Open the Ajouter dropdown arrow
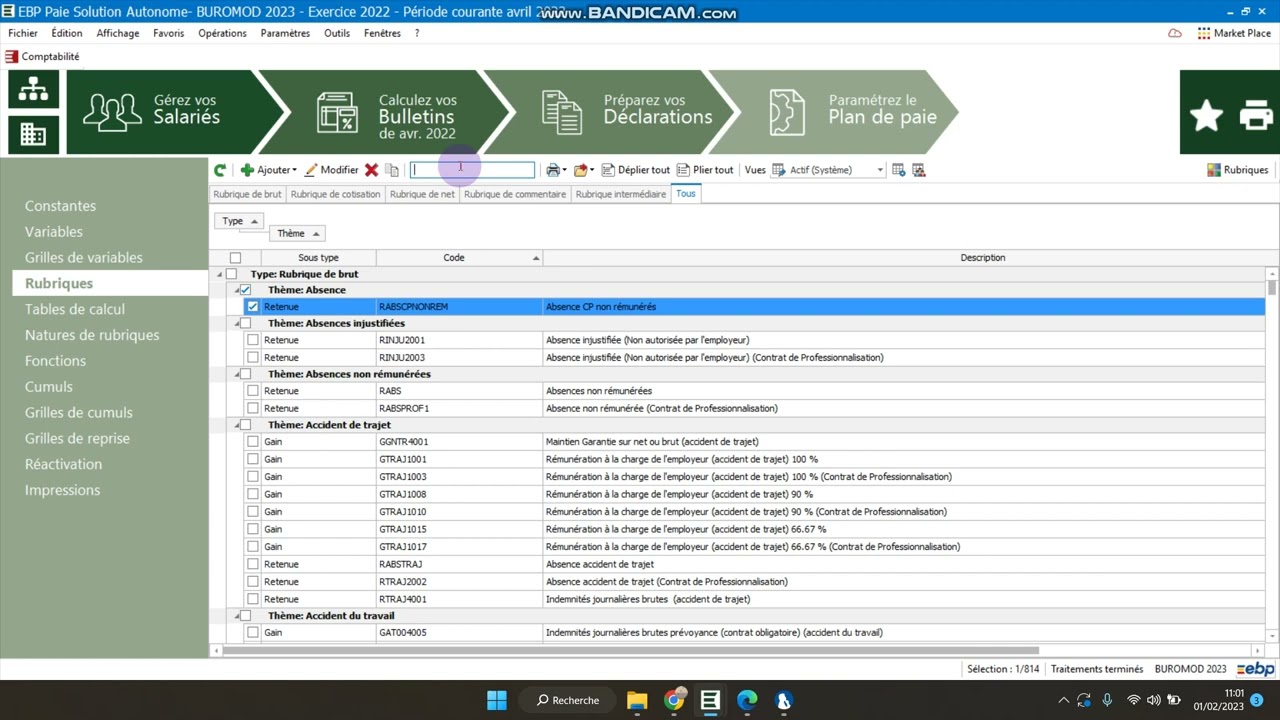The image size is (1280, 720). (x=294, y=170)
